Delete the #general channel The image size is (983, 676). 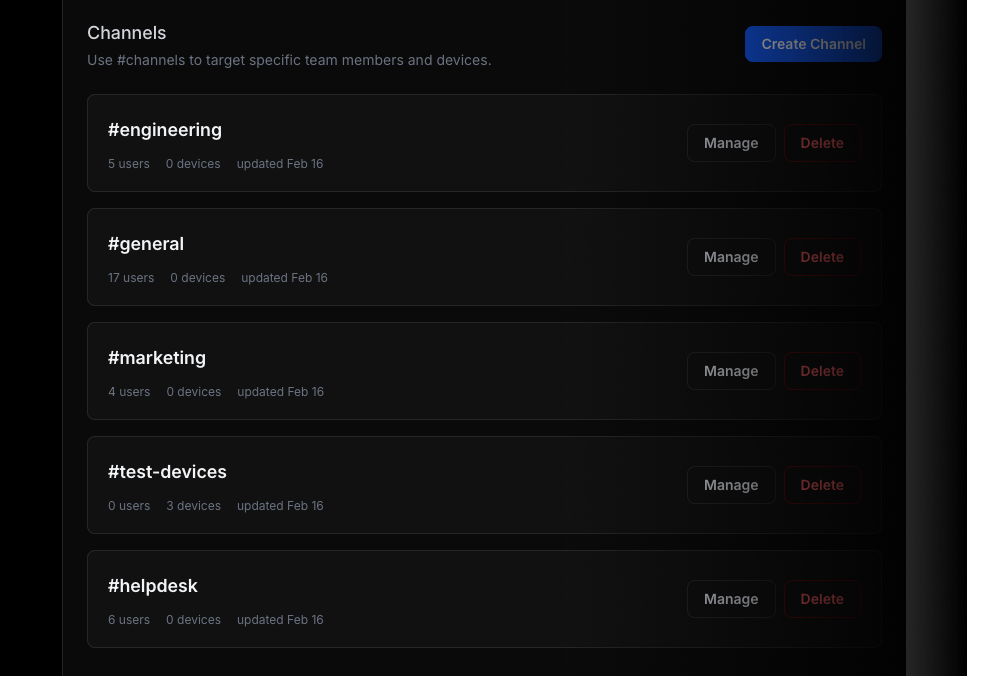822,257
